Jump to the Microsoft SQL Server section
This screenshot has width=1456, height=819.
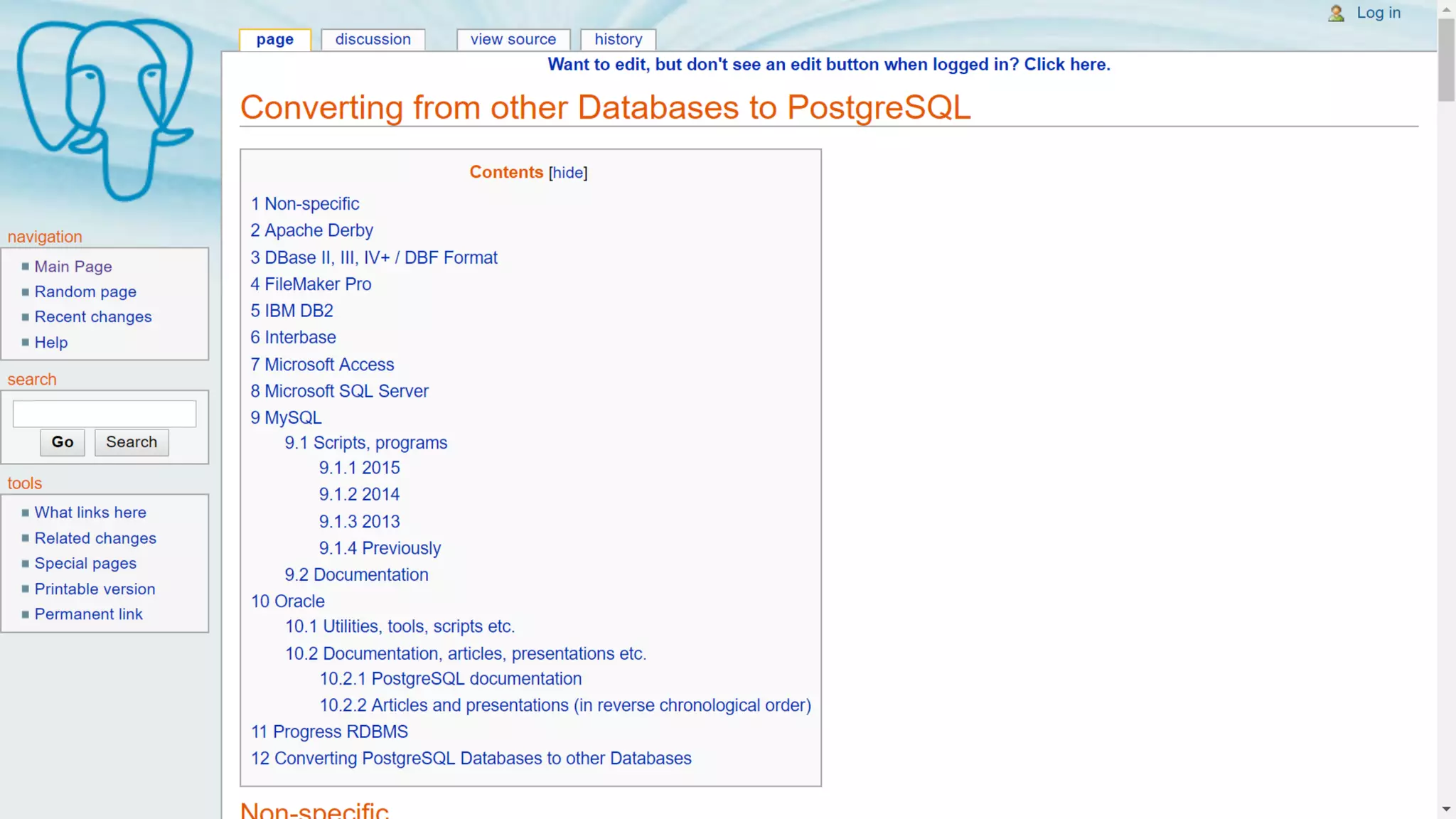(339, 391)
